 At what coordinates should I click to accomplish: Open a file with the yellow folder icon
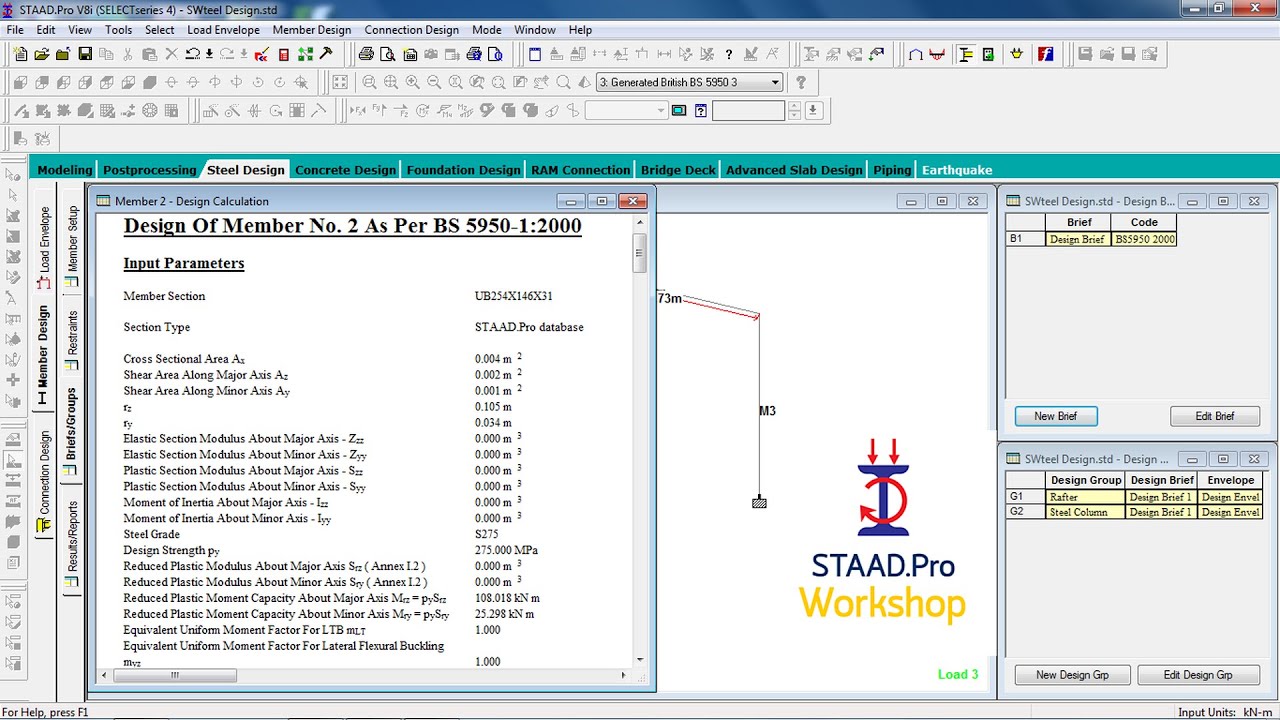(41, 54)
